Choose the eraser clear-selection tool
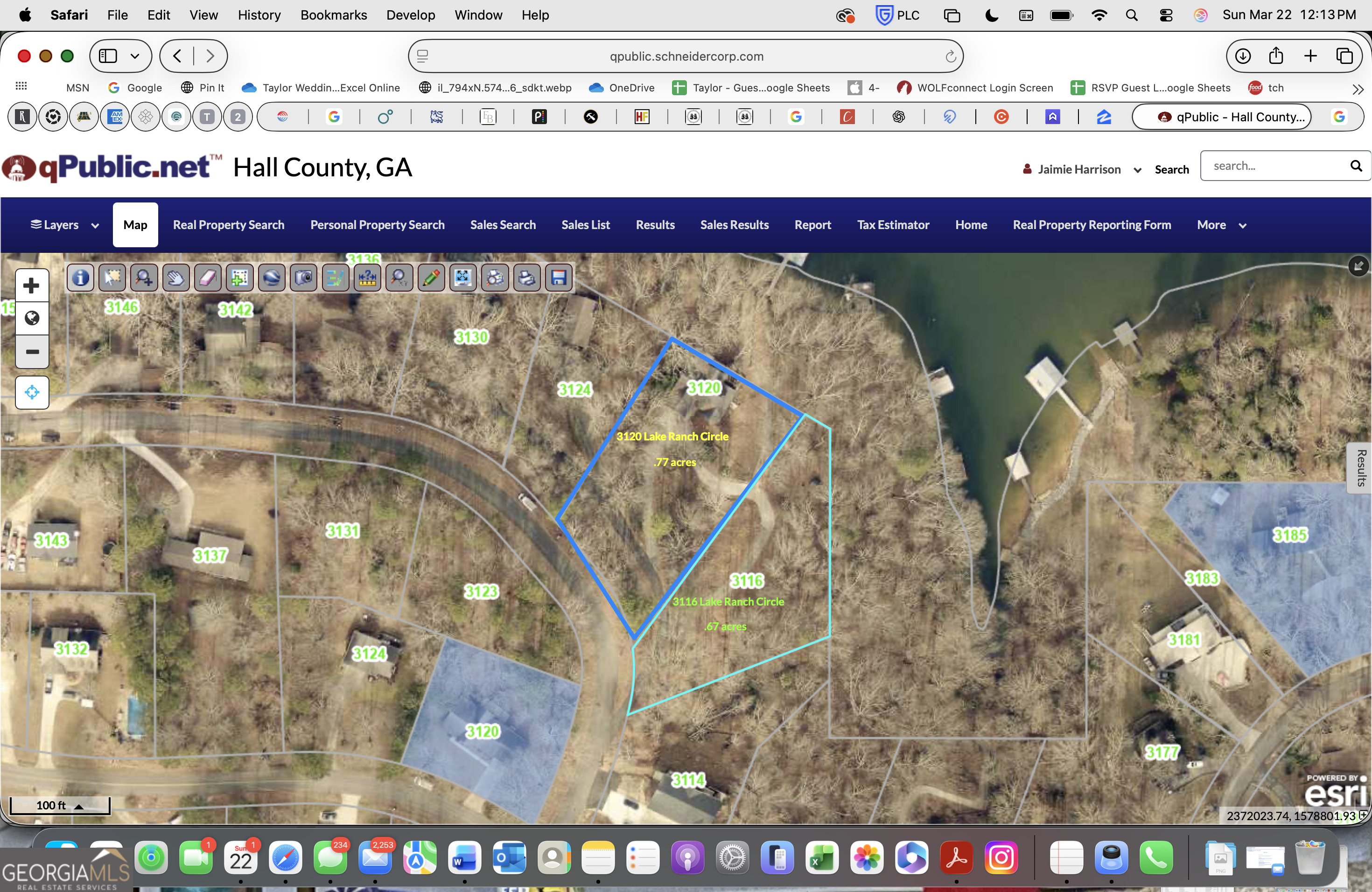Screen dimensions: 1372x892 click(x=208, y=279)
